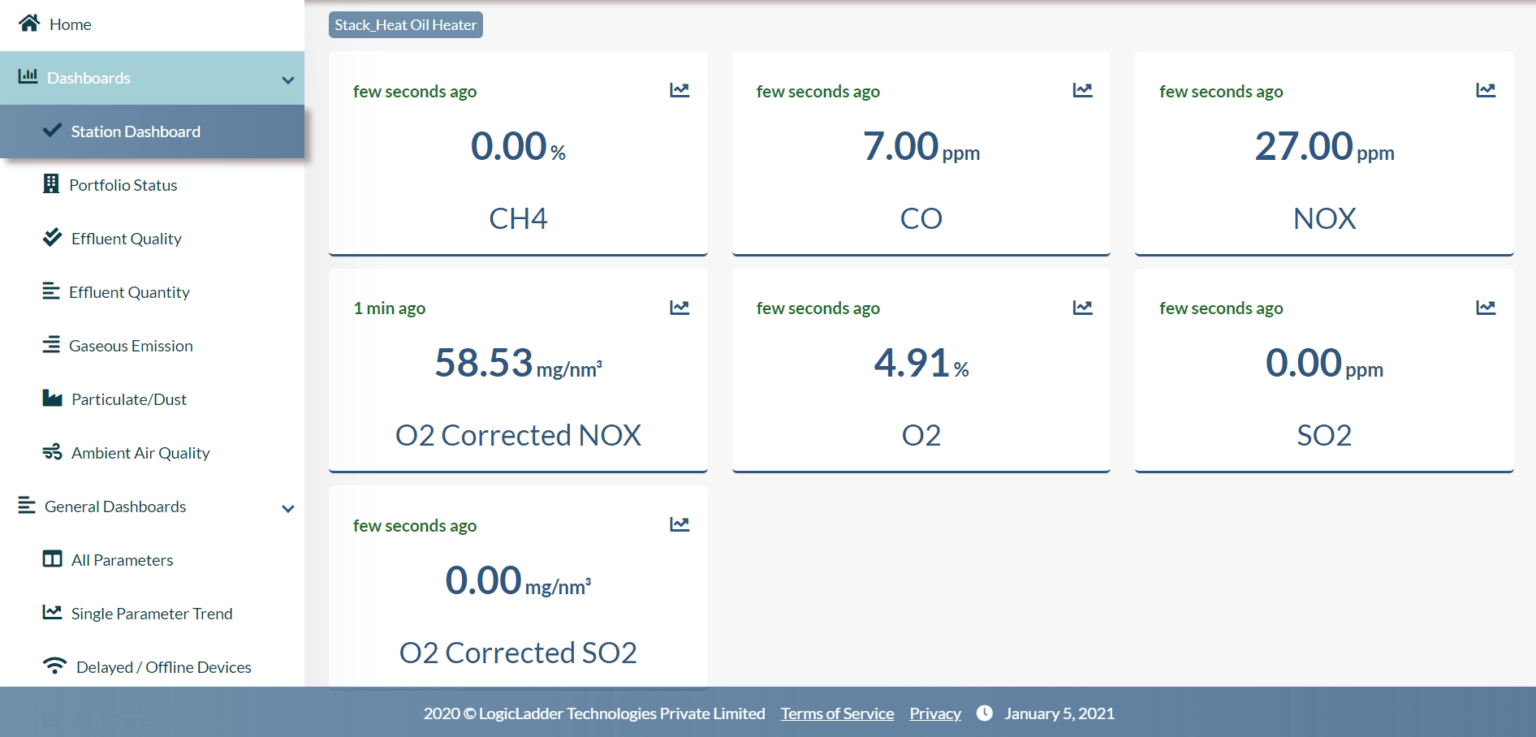Collapse the General Dashboards section
1536x737 pixels.
point(288,508)
